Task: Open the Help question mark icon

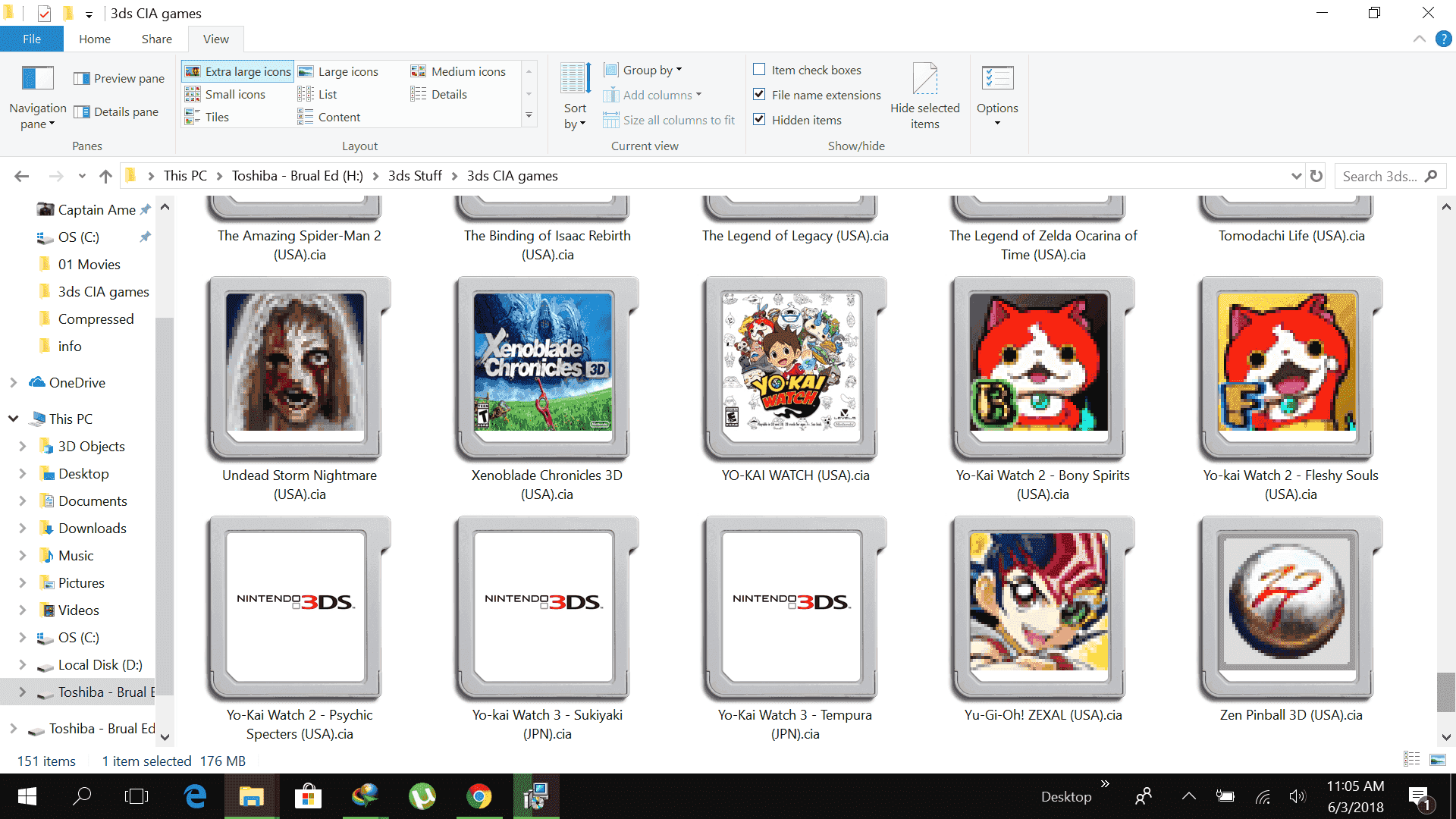Action: 1444,39
